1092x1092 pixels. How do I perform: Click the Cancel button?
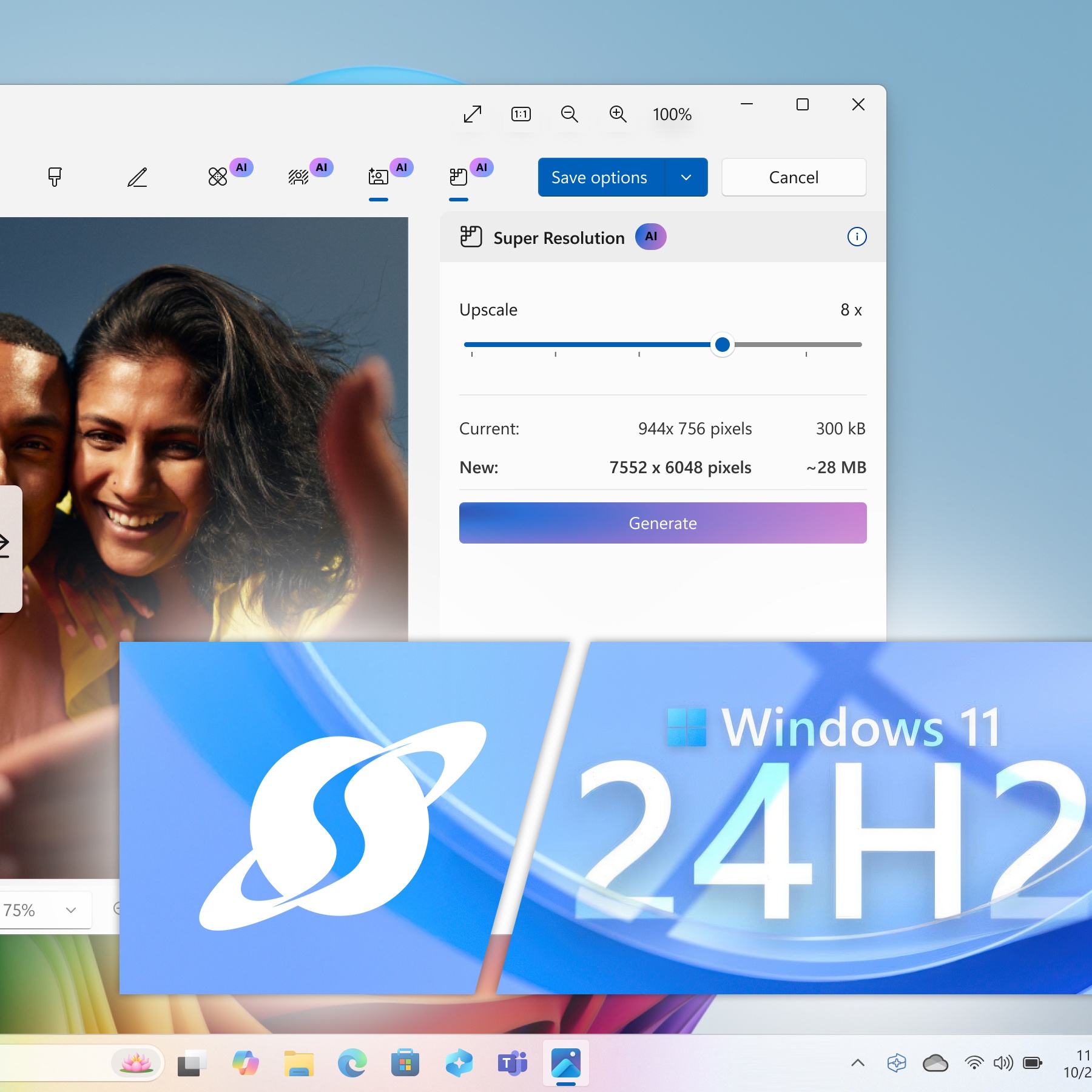pyautogui.click(x=794, y=177)
